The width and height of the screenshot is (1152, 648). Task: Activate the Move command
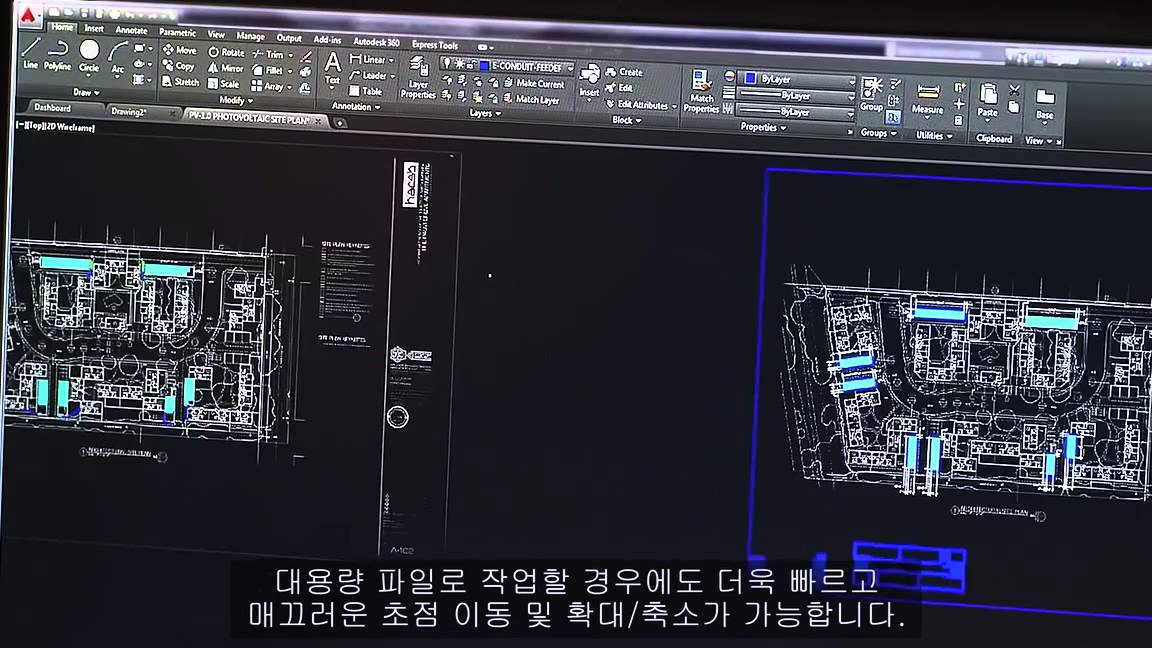pyautogui.click(x=180, y=50)
